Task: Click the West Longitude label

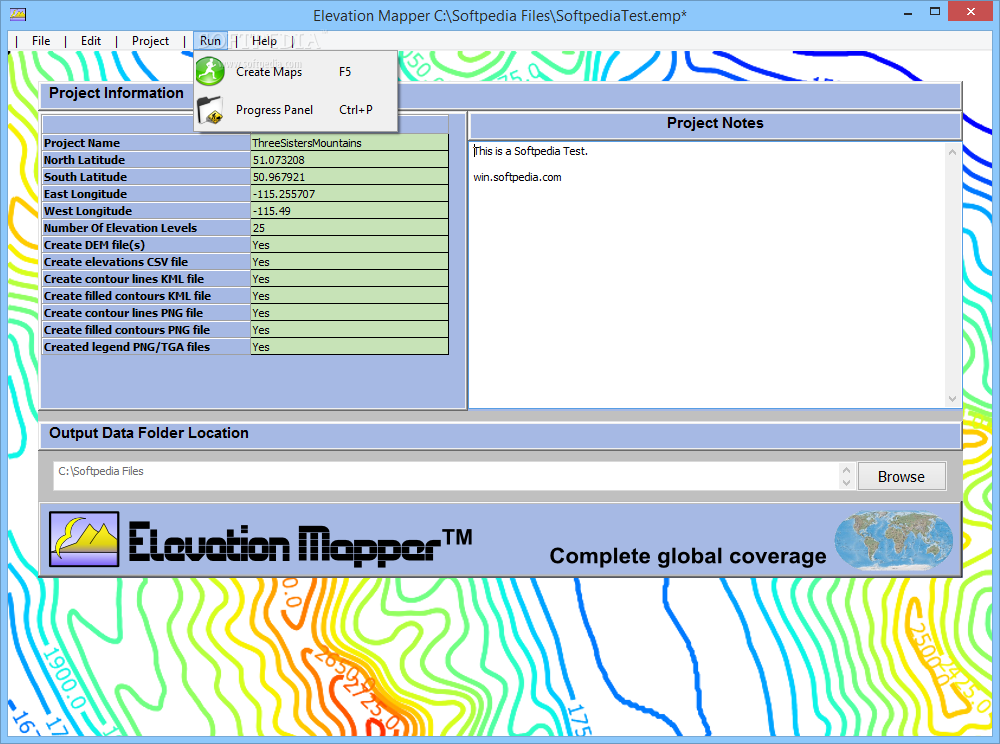Action: point(88,211)
